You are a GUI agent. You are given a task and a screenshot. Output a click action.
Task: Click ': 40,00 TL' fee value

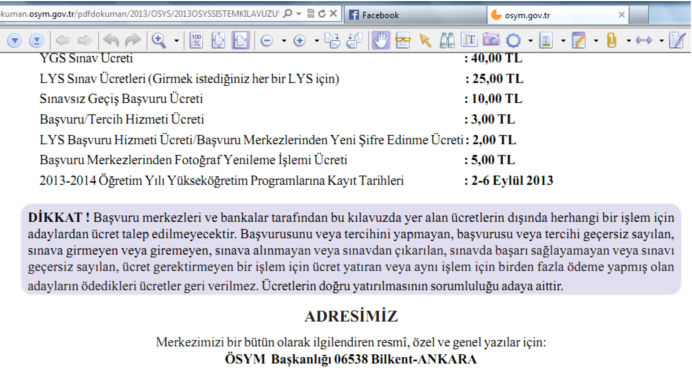(493, 58)
